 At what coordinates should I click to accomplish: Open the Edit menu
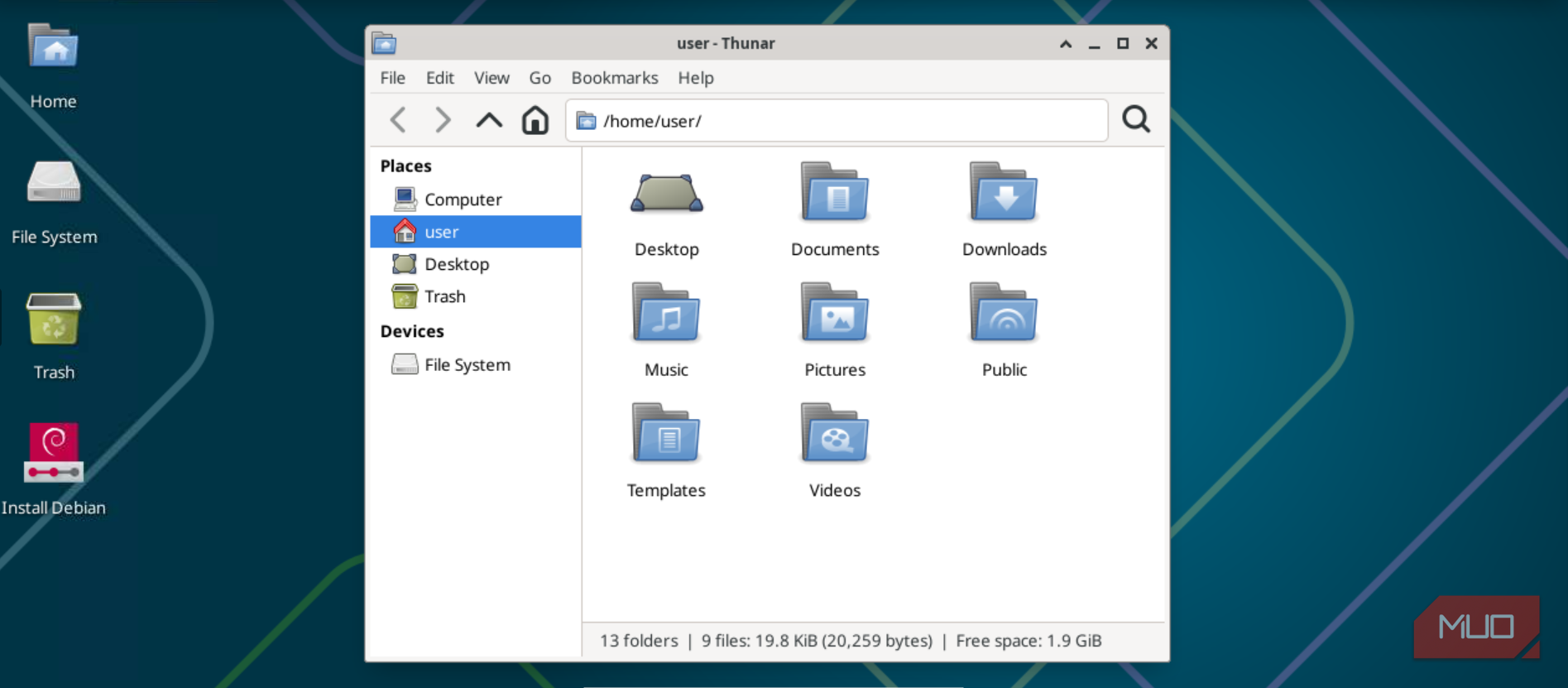440,78
